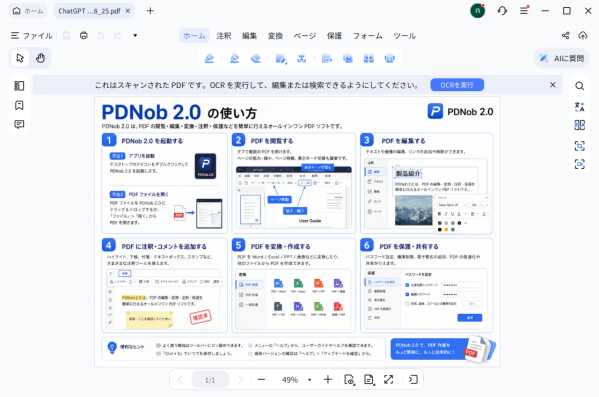This screenshot has width=599, height=397.
Task: Click the save icon in quick toolbar
Action: pyautogui.click(x=66, y=36)
